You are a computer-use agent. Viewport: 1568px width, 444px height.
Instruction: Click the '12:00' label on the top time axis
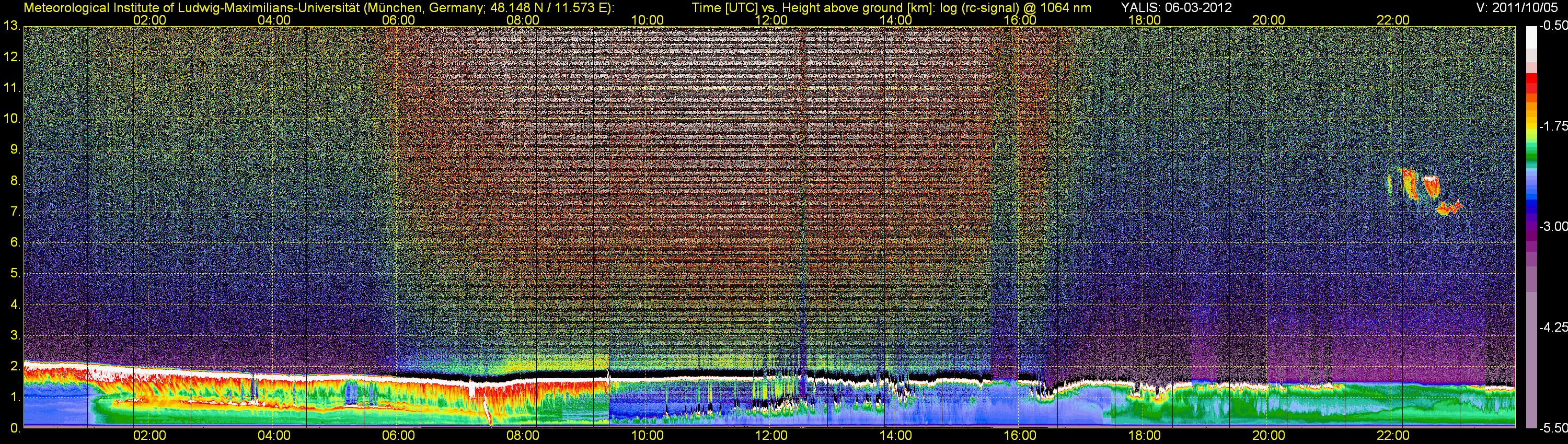click(x=771, y=20)
